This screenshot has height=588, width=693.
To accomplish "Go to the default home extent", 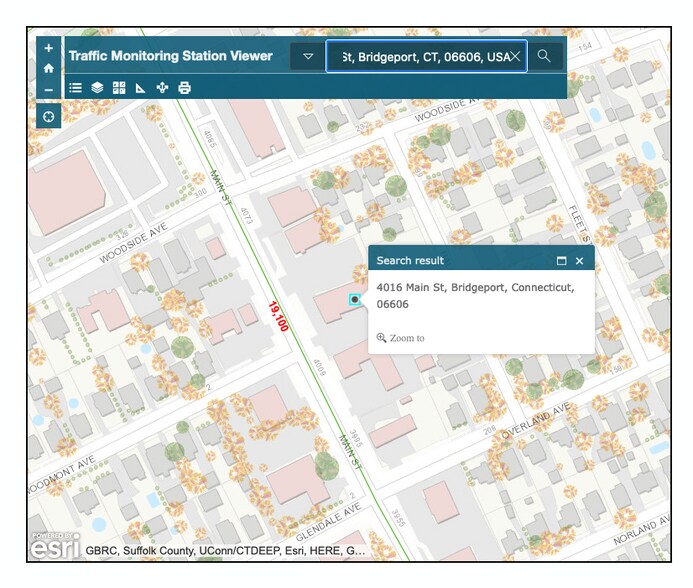I will coord(49,69).
